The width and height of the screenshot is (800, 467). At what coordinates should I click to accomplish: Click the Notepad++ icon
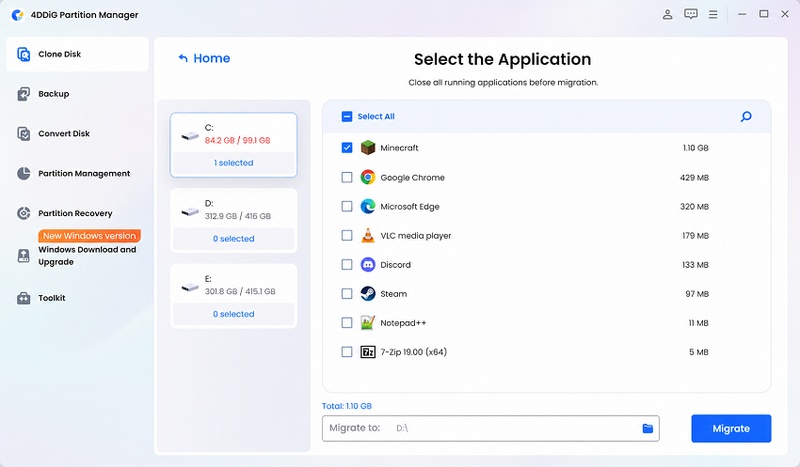tap(368, 323)
